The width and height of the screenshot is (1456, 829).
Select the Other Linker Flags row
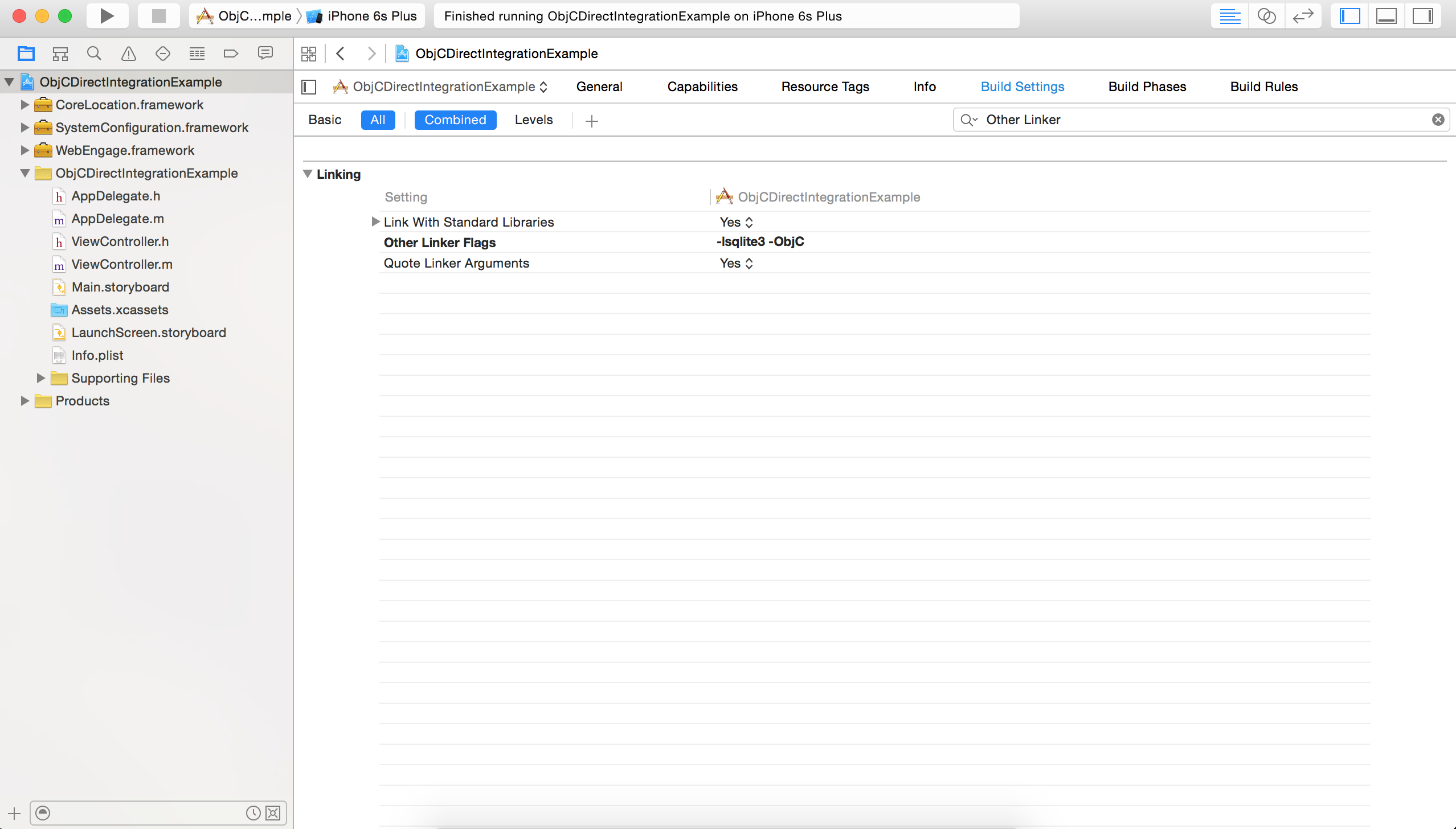[x=874, y=242]
